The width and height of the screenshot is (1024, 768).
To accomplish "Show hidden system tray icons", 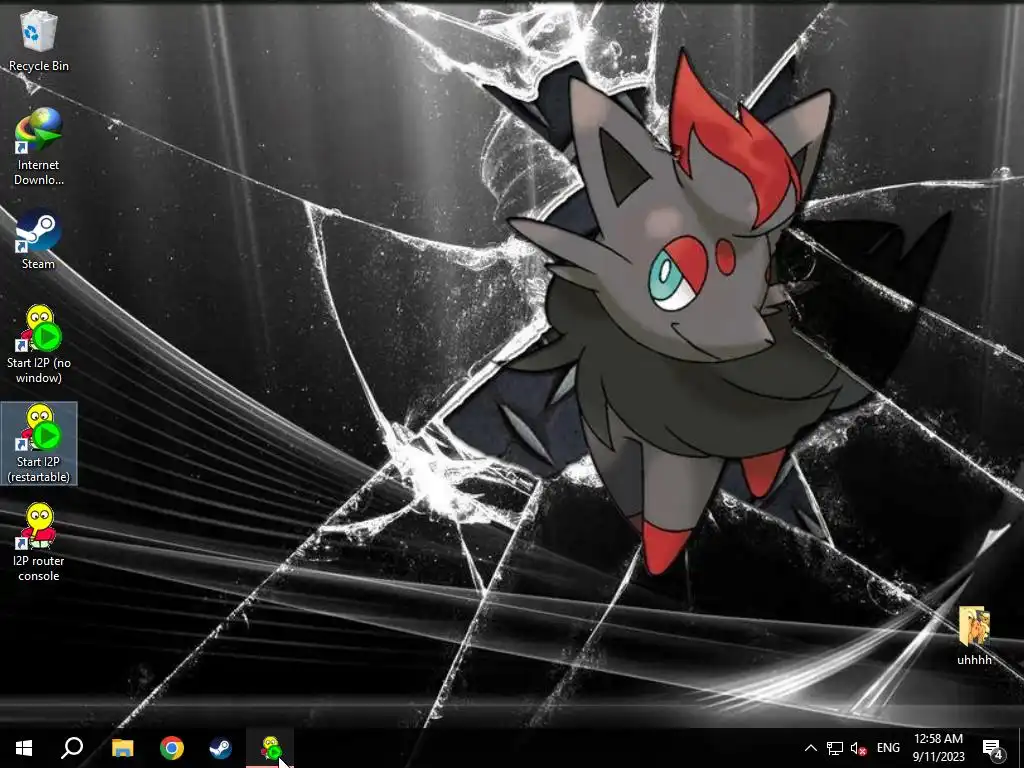I will [x=810, y=748].
